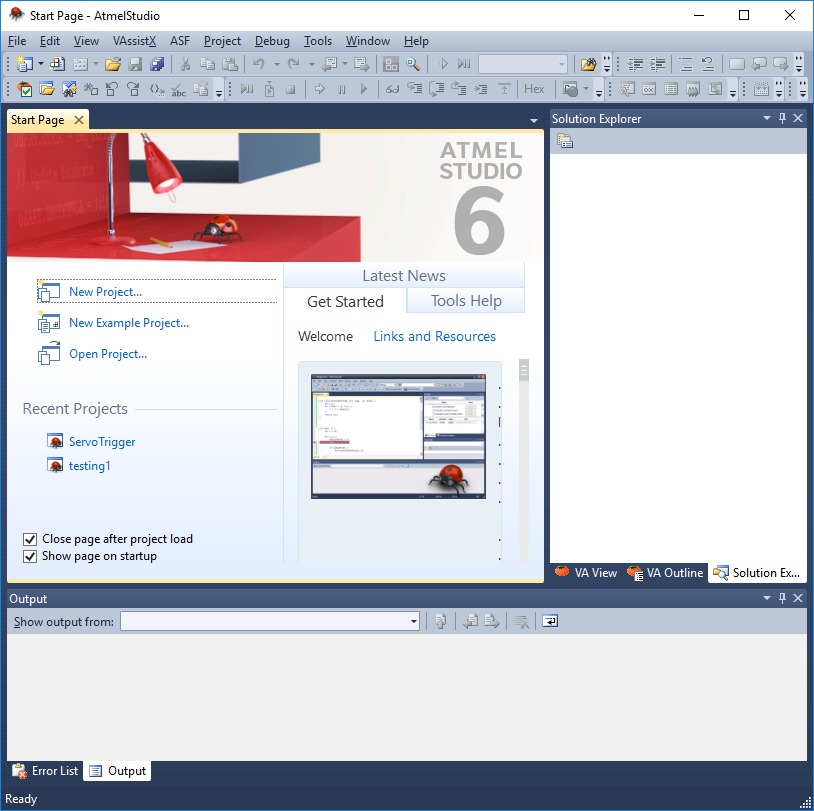This screenshot has height=811, width=814.
Task: Click the Decrease Indent toolbar icon
Action: click(x=635, y=64)
